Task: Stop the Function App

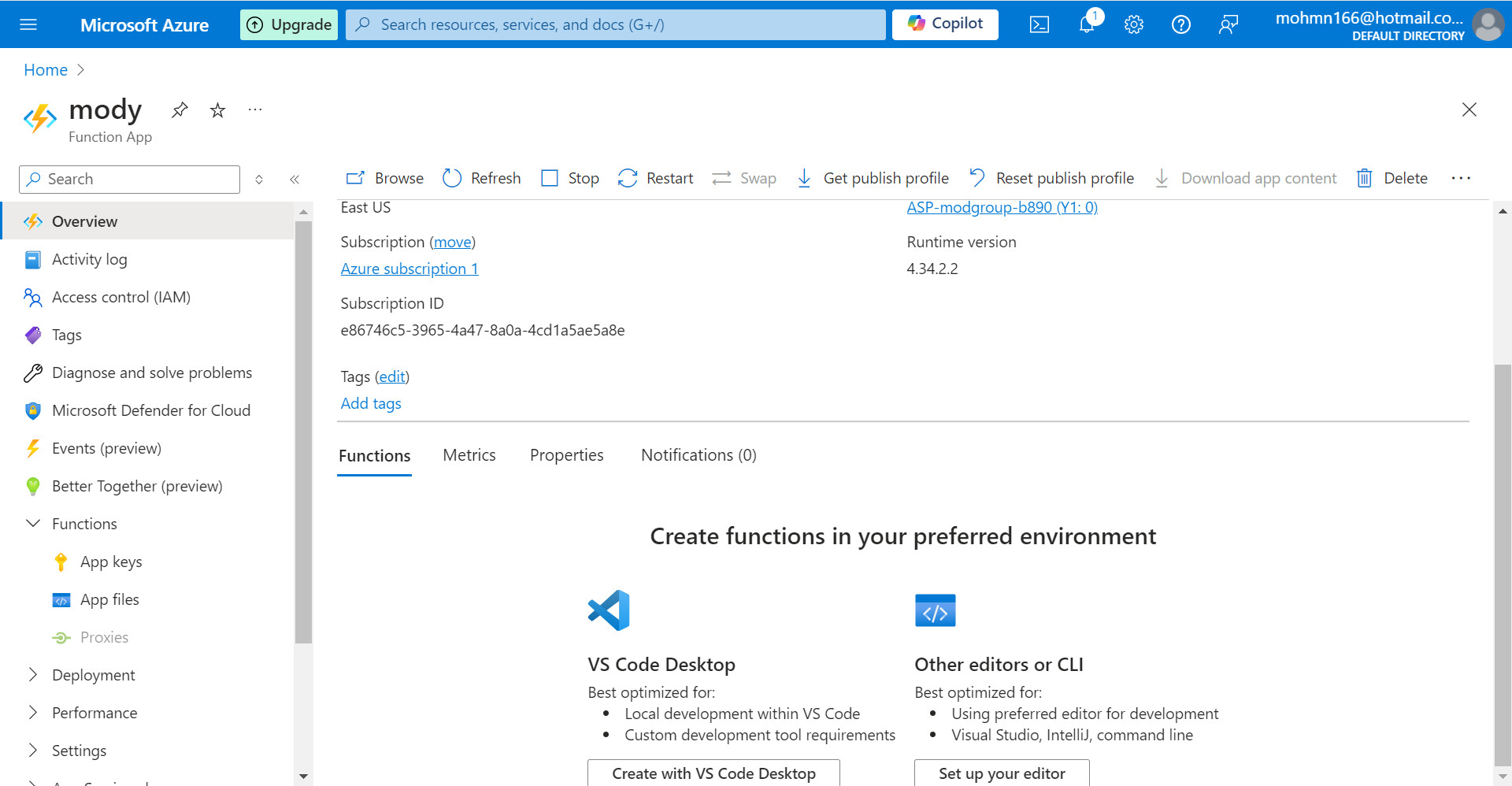Action: [570, 178]
